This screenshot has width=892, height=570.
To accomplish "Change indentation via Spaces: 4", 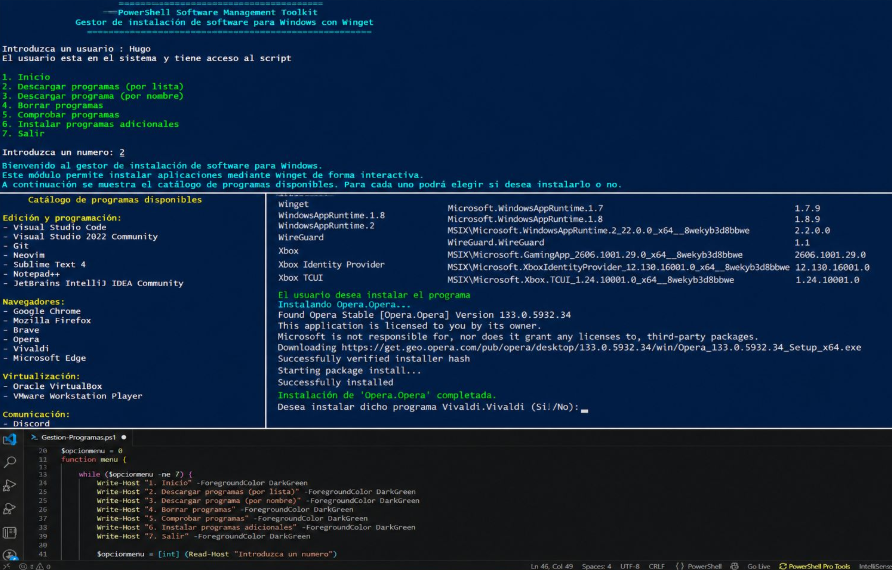I will pos(596,566).
